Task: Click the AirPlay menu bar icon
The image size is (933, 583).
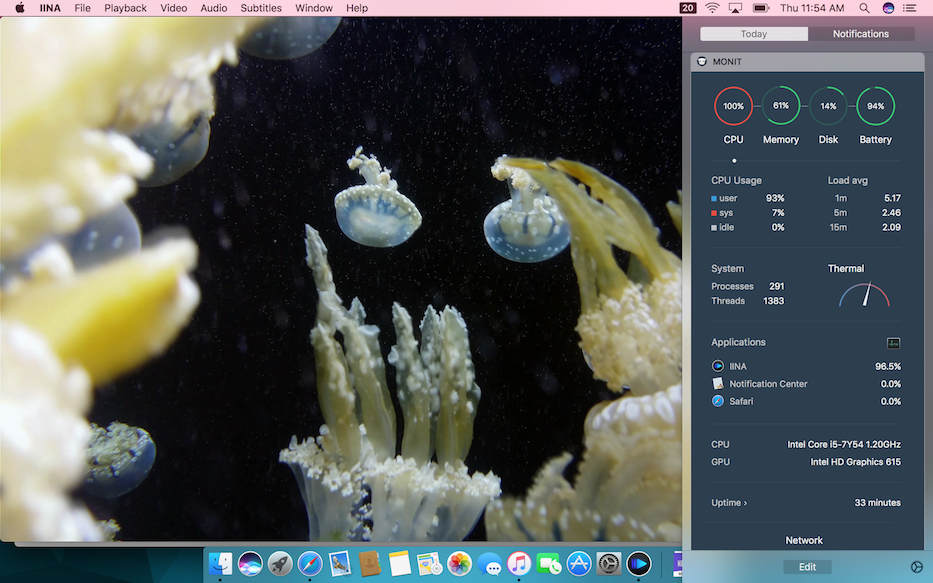Action: 736,8
